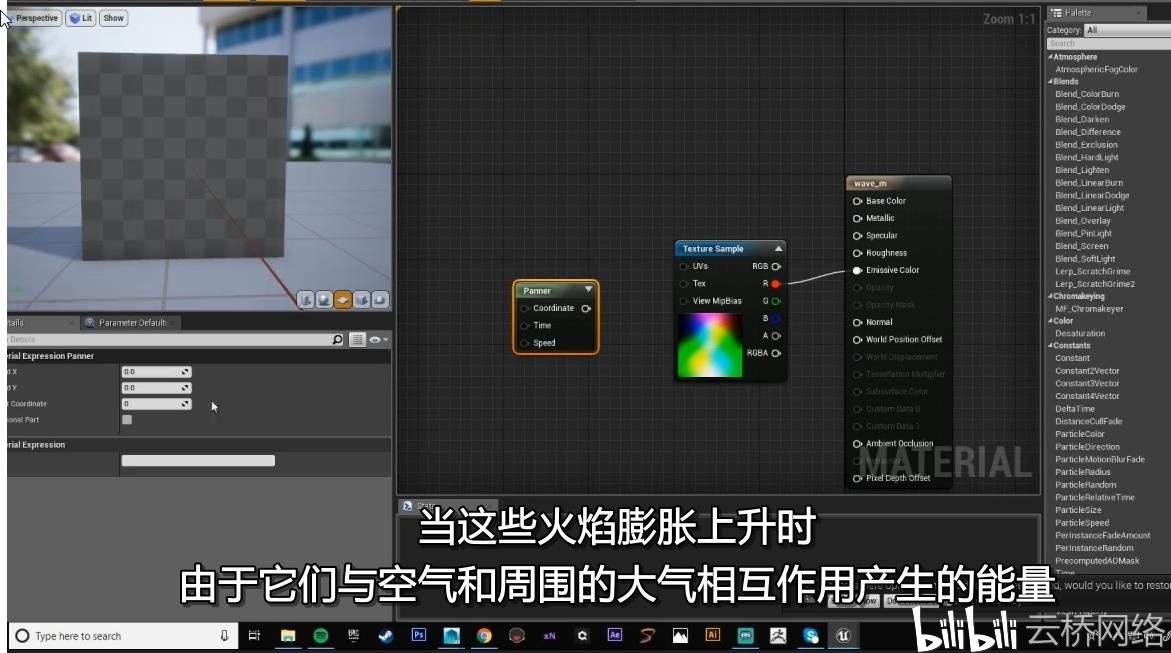Select AtmosphericFogColor in the Palette list

point(1096,69)
